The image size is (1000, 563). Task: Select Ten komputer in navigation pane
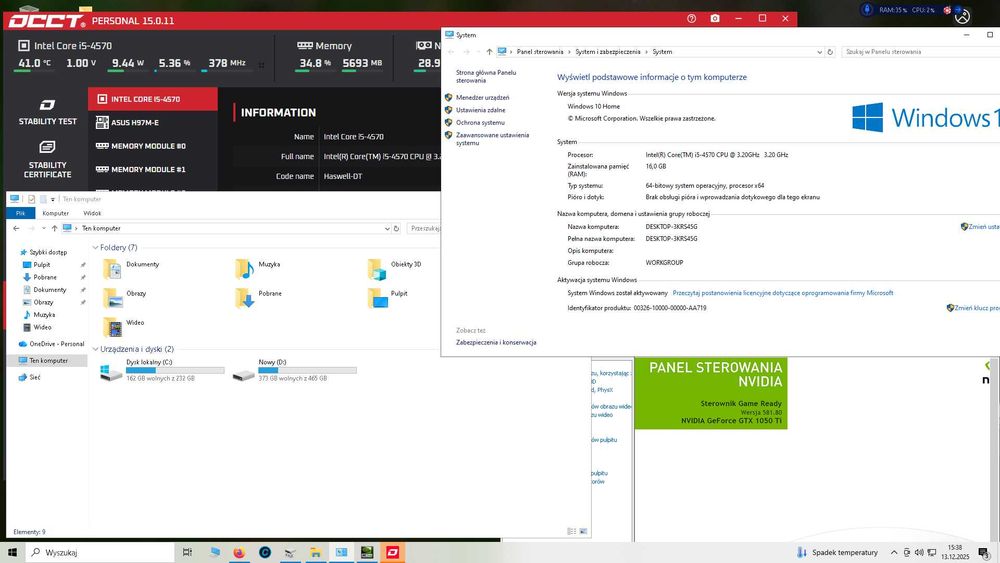click(48, 360)
